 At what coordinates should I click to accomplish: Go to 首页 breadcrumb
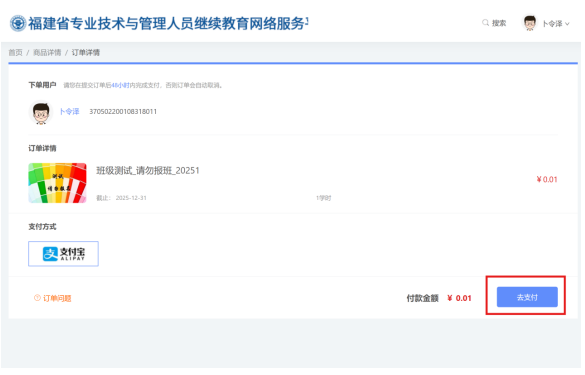pyautogui.click(x=16, y=53)
